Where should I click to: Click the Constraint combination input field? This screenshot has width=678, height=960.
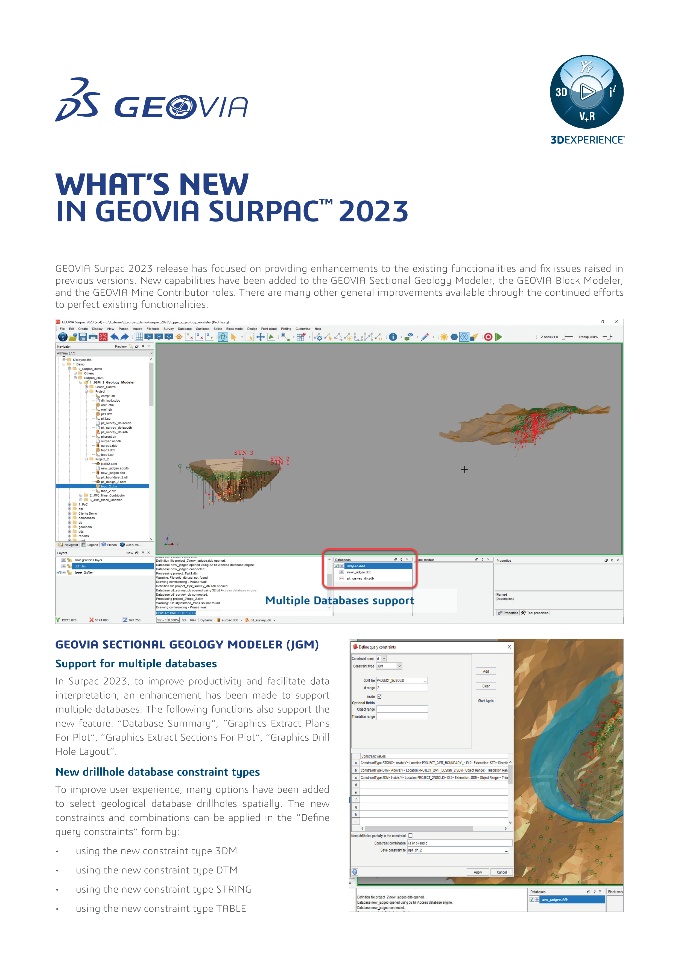point(459,843)
